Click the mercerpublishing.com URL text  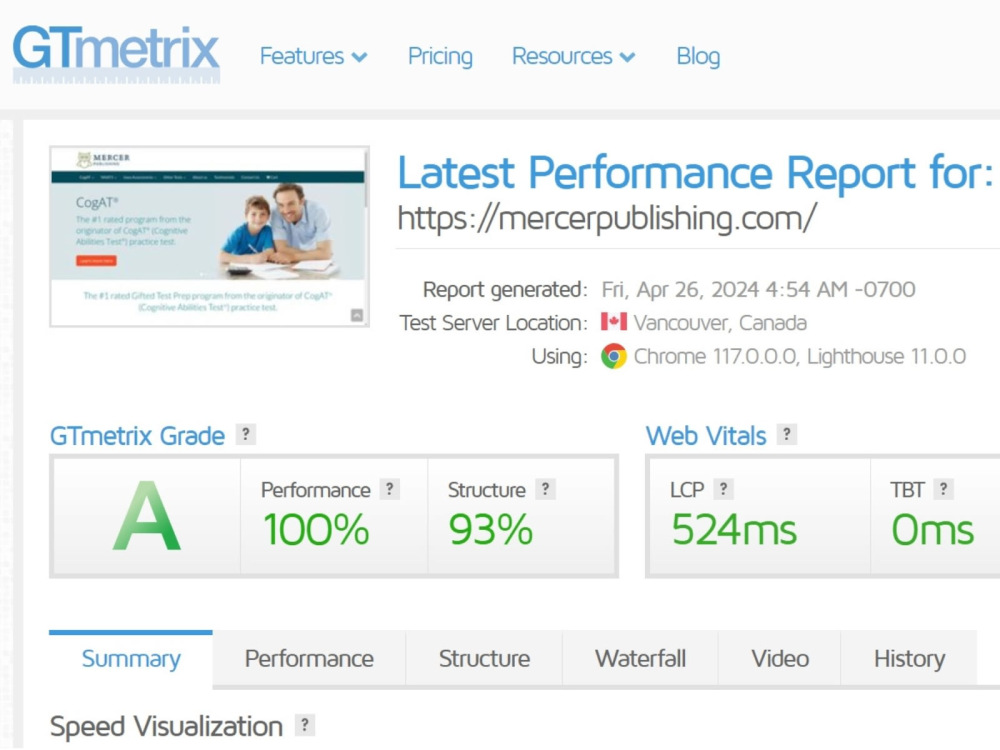click(607, 218)
